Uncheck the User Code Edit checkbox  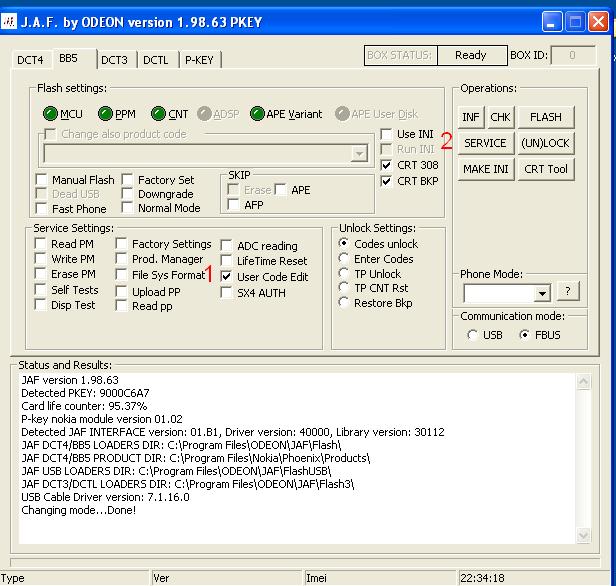pyautogui.click(x=226, y=277)
